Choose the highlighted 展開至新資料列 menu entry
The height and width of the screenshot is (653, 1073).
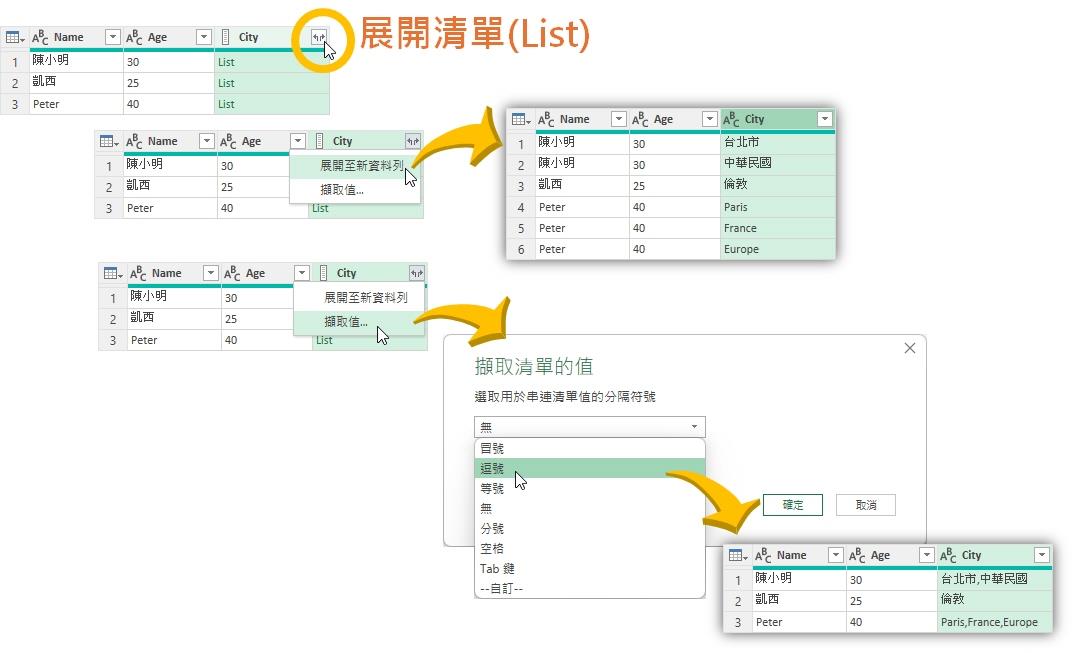pos(362,166)
